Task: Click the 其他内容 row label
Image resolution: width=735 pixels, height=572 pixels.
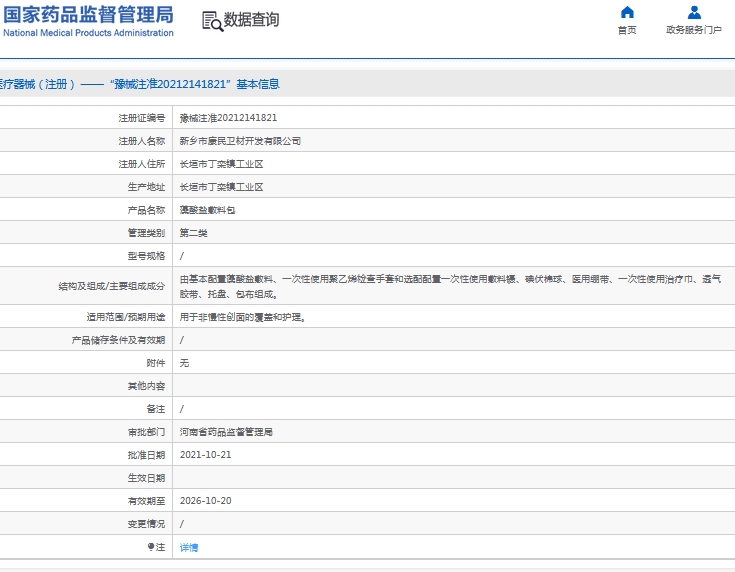Action: pos(146,386)
